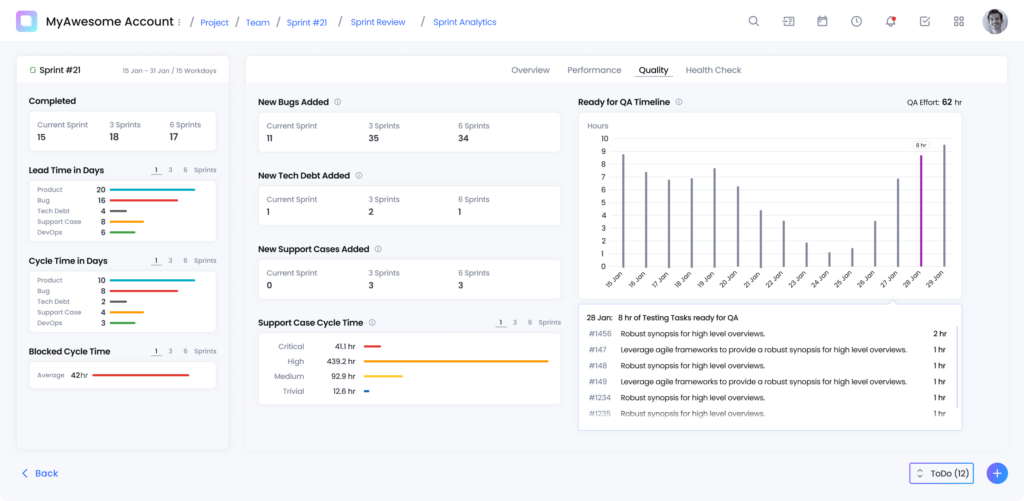Click the highlighted purple 28 Jan bar
Image resolution: width=1024 pixels, height=501 pixels.
pos(921,210)
